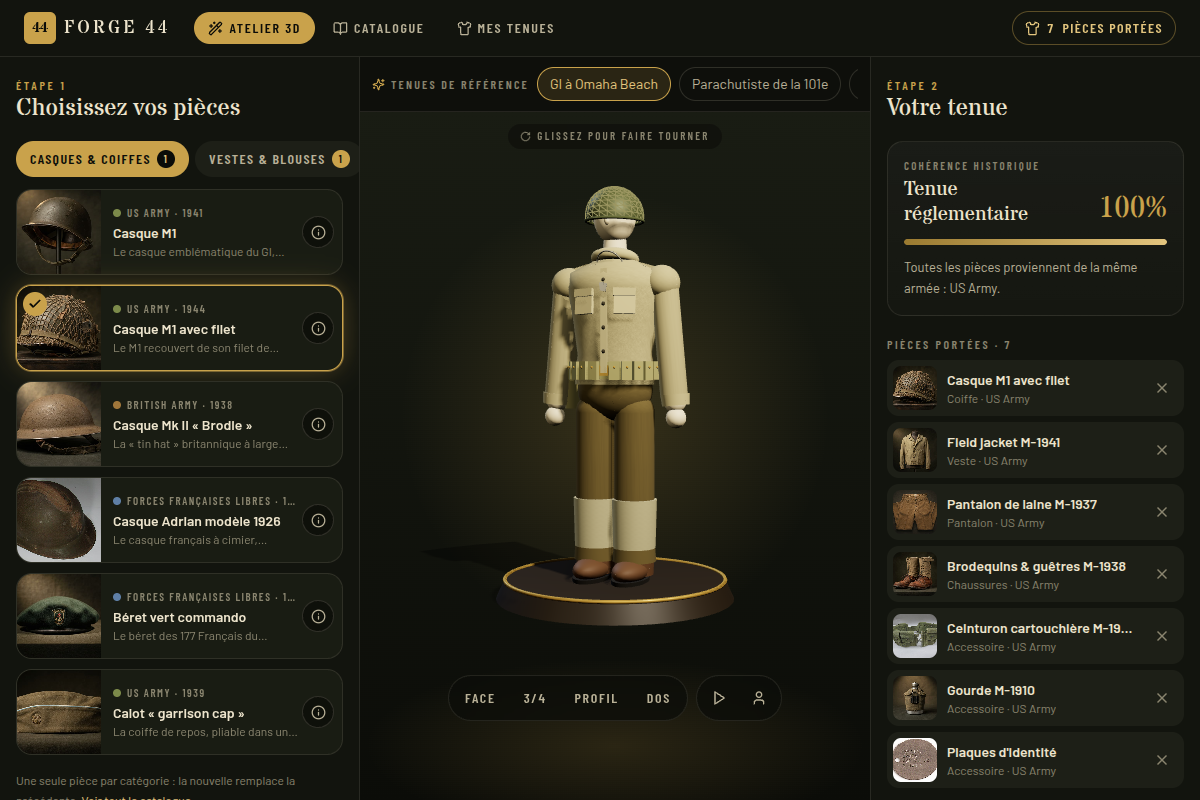Image resolution: width=1200 pixels, height=800 pixels.
Task: Show info for Casque Mk II Brodie
Action: pyautogui.click(x=318, y=424)
